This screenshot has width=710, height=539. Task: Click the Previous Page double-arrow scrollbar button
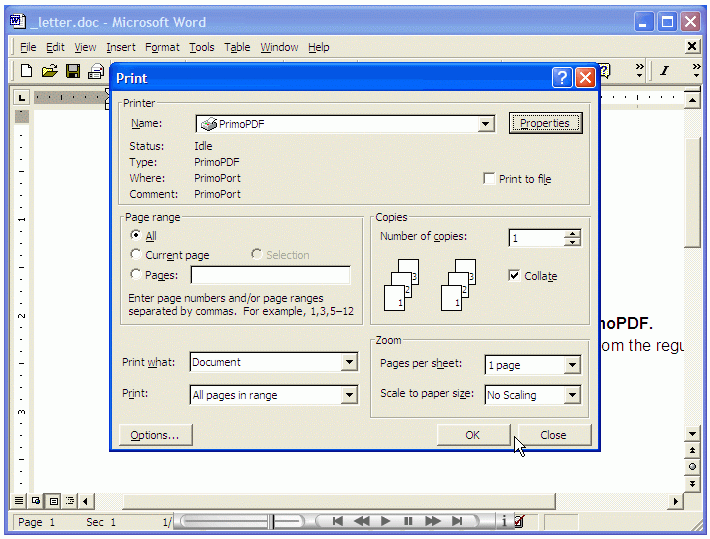692,450
